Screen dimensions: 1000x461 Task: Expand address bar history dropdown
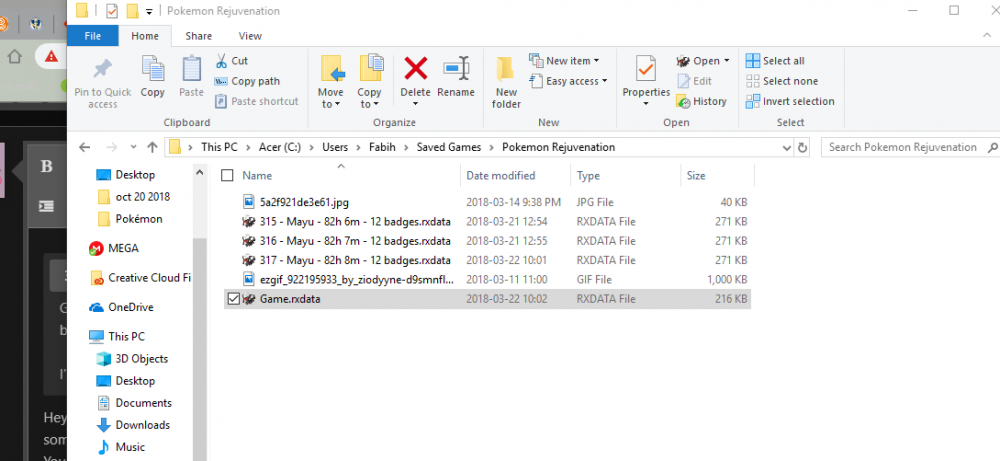[787, 147]
